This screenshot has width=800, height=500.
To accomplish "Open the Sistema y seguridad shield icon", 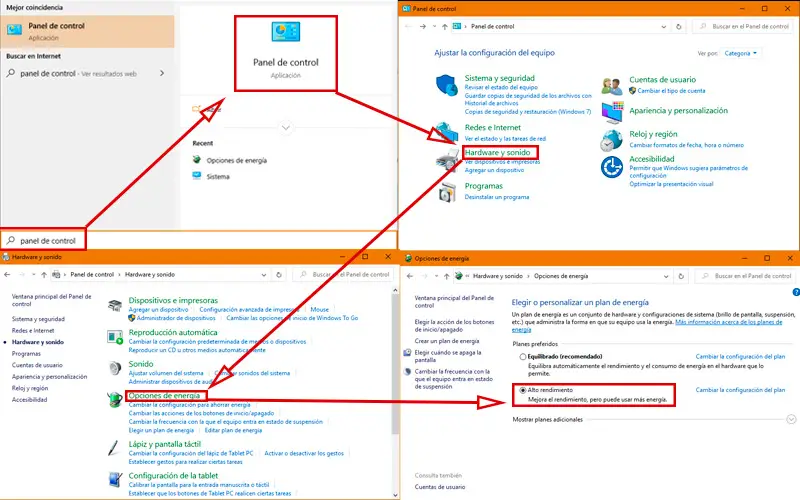I will tap(447, 85).
